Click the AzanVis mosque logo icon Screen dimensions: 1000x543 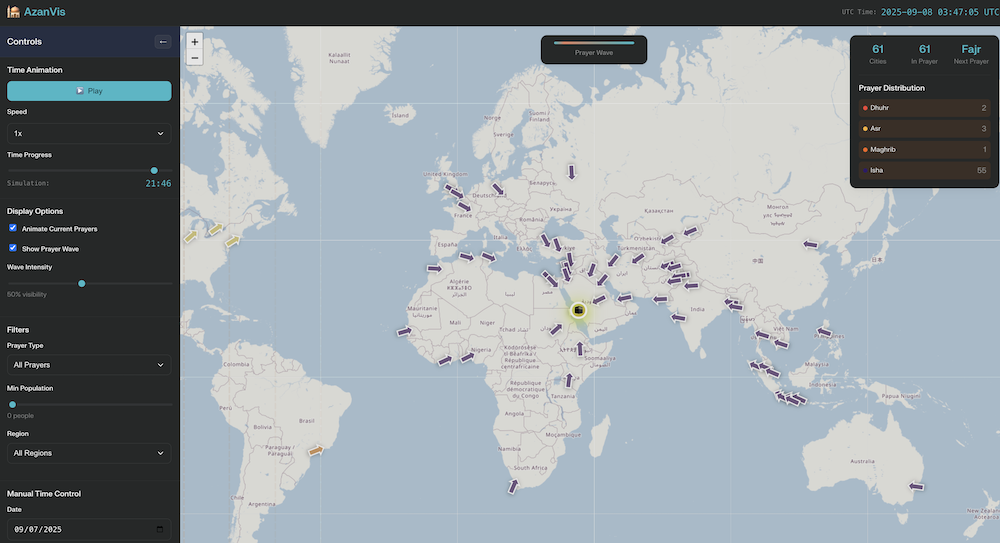click(13, 12)
